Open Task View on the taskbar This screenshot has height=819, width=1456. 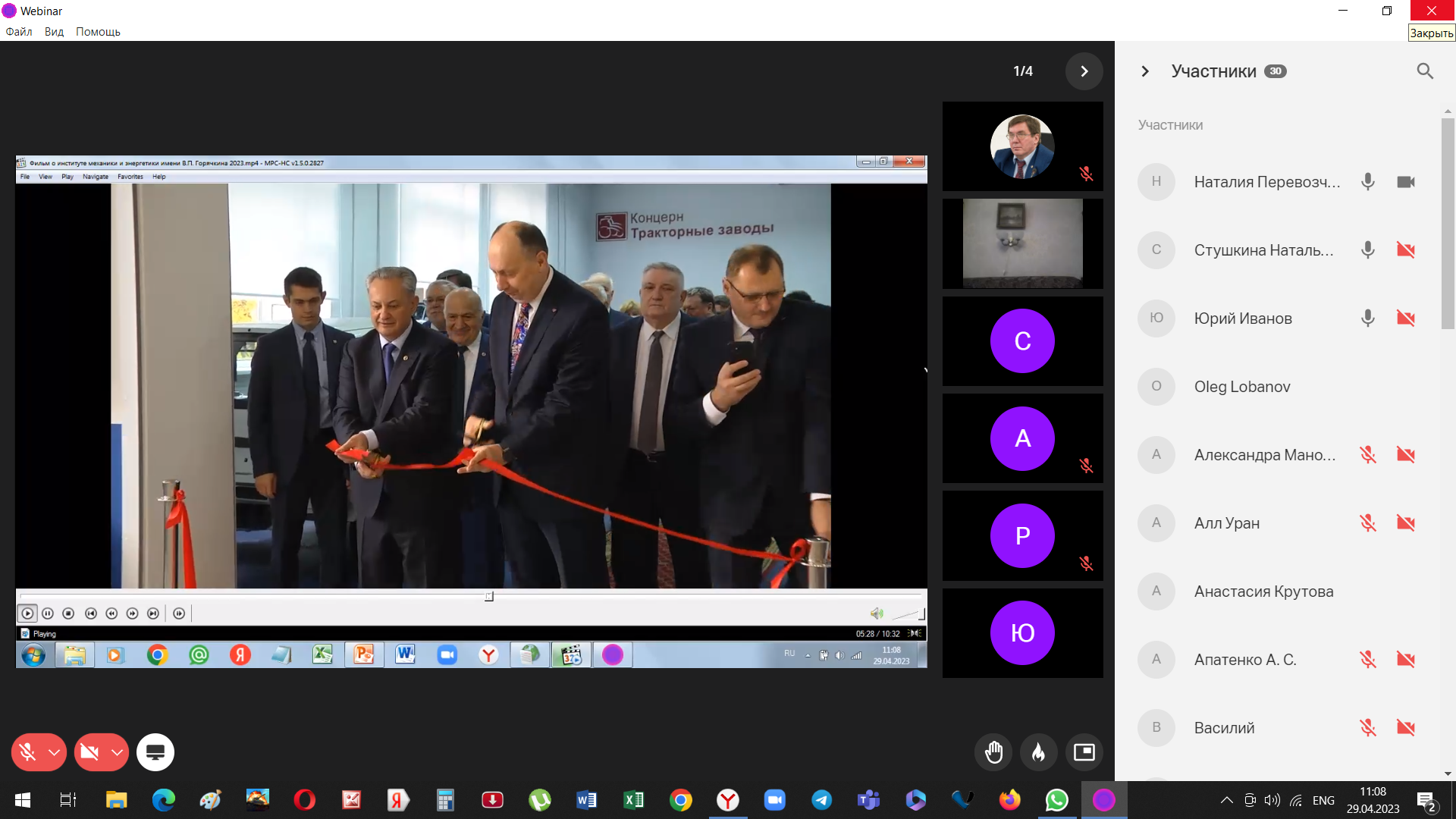point(68,800)
